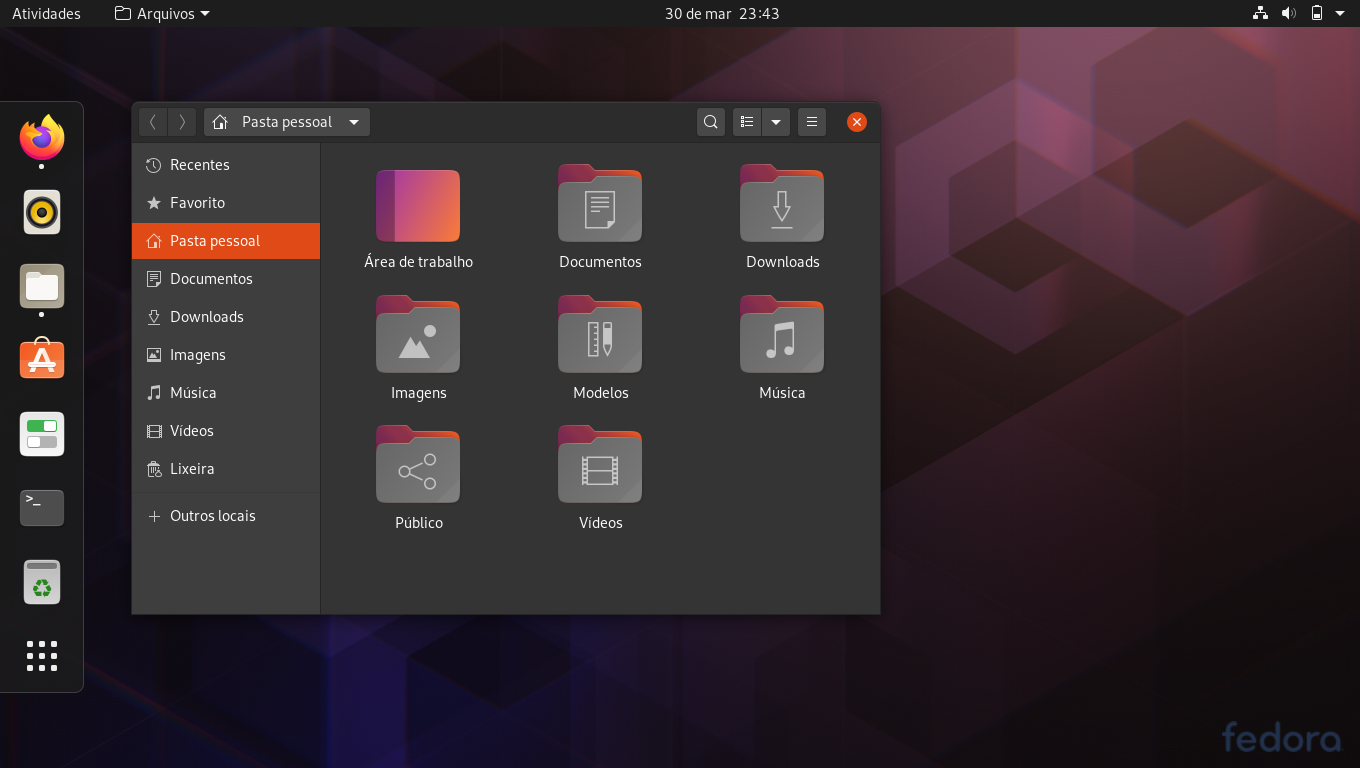Click the search magnifier button
Screen dimensions: 1360x768
(x=711, y=122)
